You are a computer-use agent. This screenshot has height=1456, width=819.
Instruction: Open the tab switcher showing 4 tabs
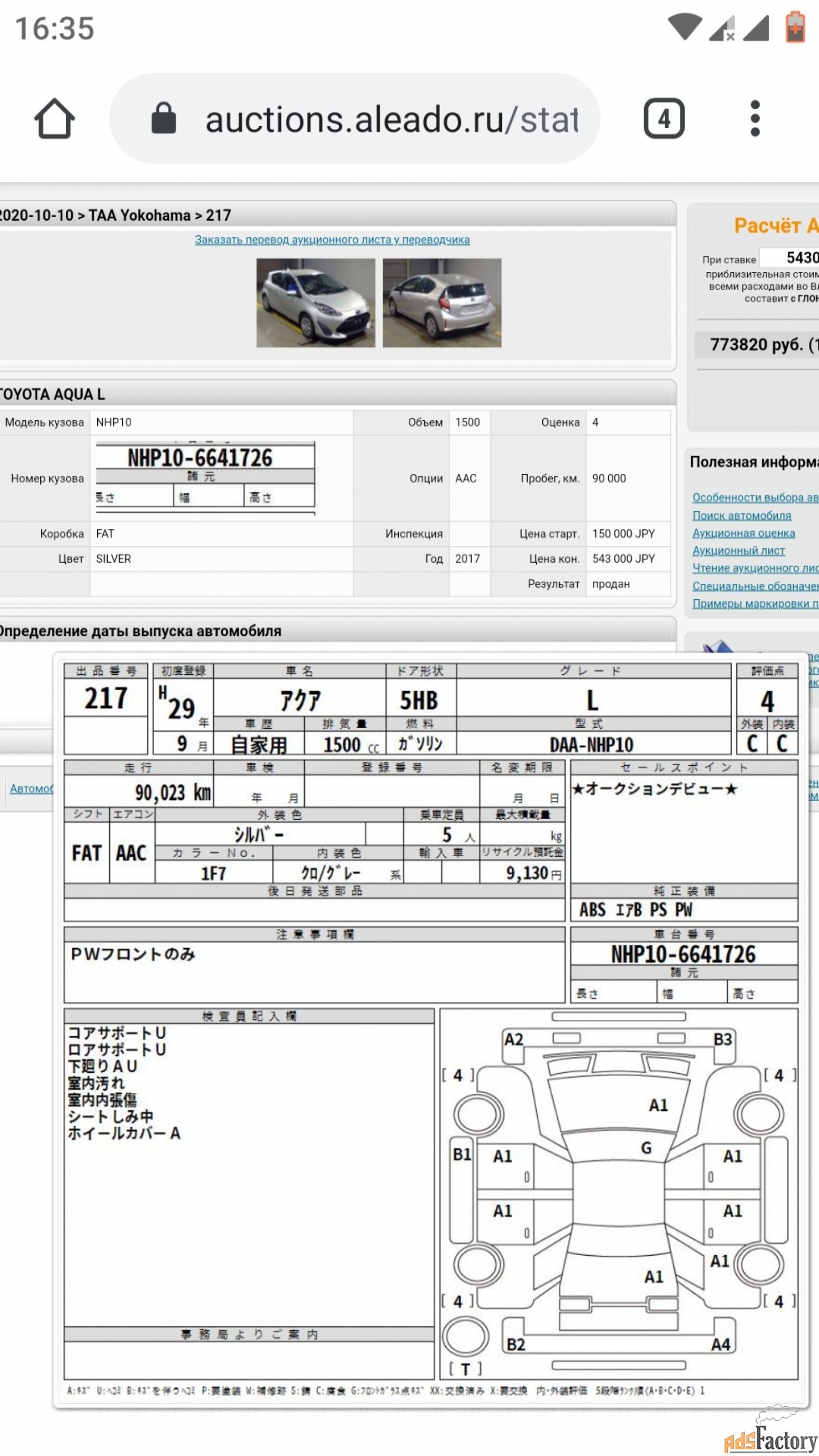click(664, 118)
